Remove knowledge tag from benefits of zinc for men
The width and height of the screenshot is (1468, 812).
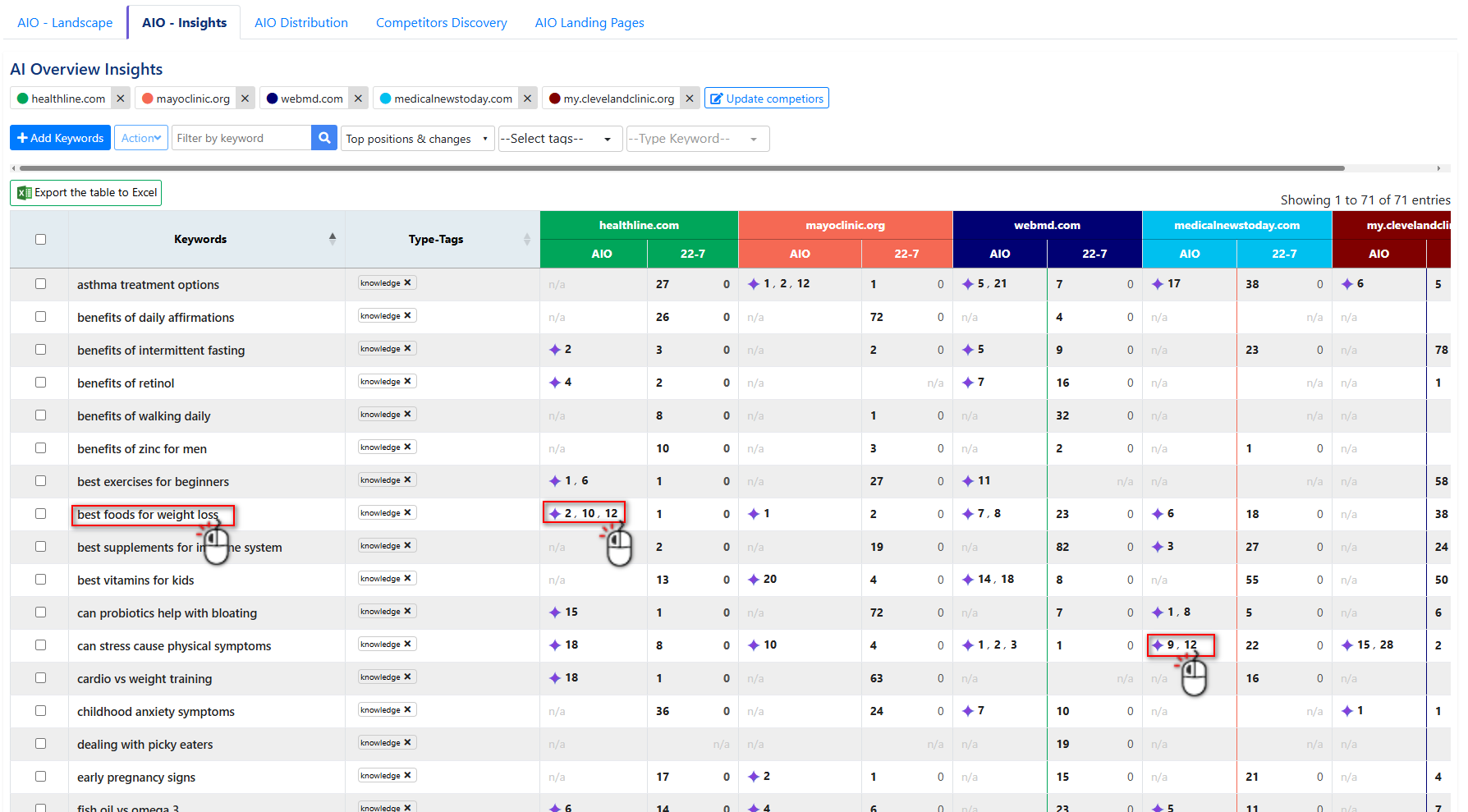[407, 447]
